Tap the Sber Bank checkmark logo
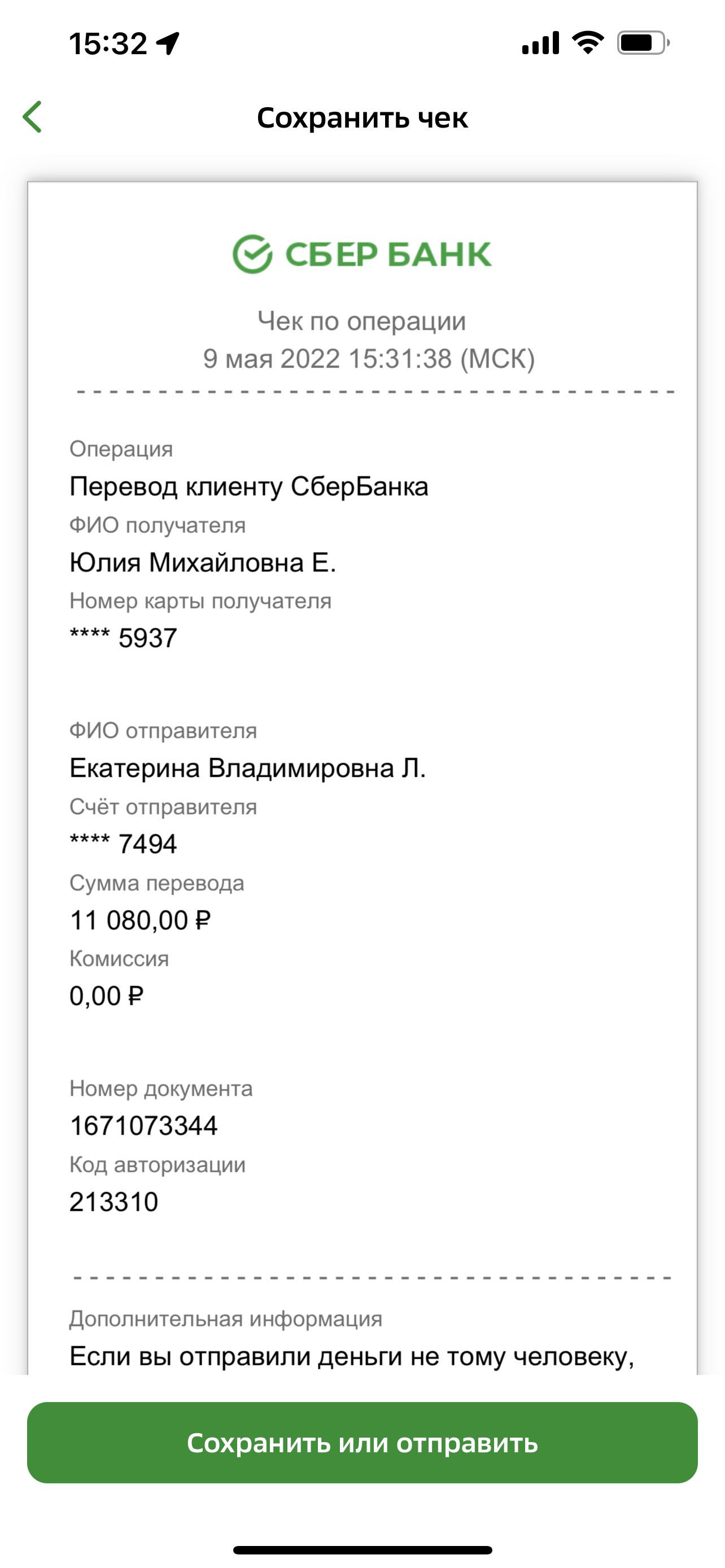Screen dimensions: 725x1568 pos(252,254)
